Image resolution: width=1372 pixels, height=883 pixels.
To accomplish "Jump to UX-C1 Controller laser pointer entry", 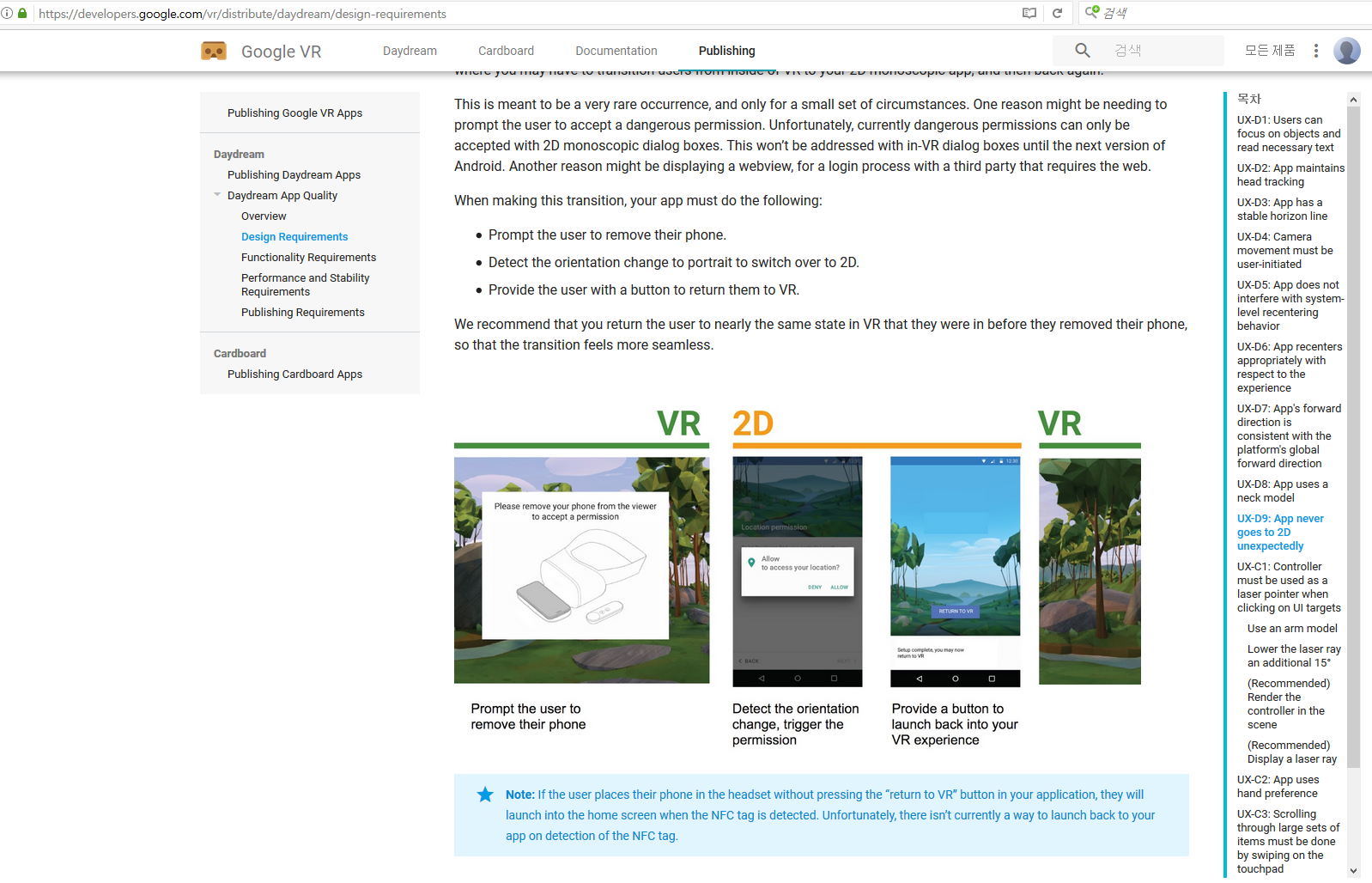I will click(1289, 588).
